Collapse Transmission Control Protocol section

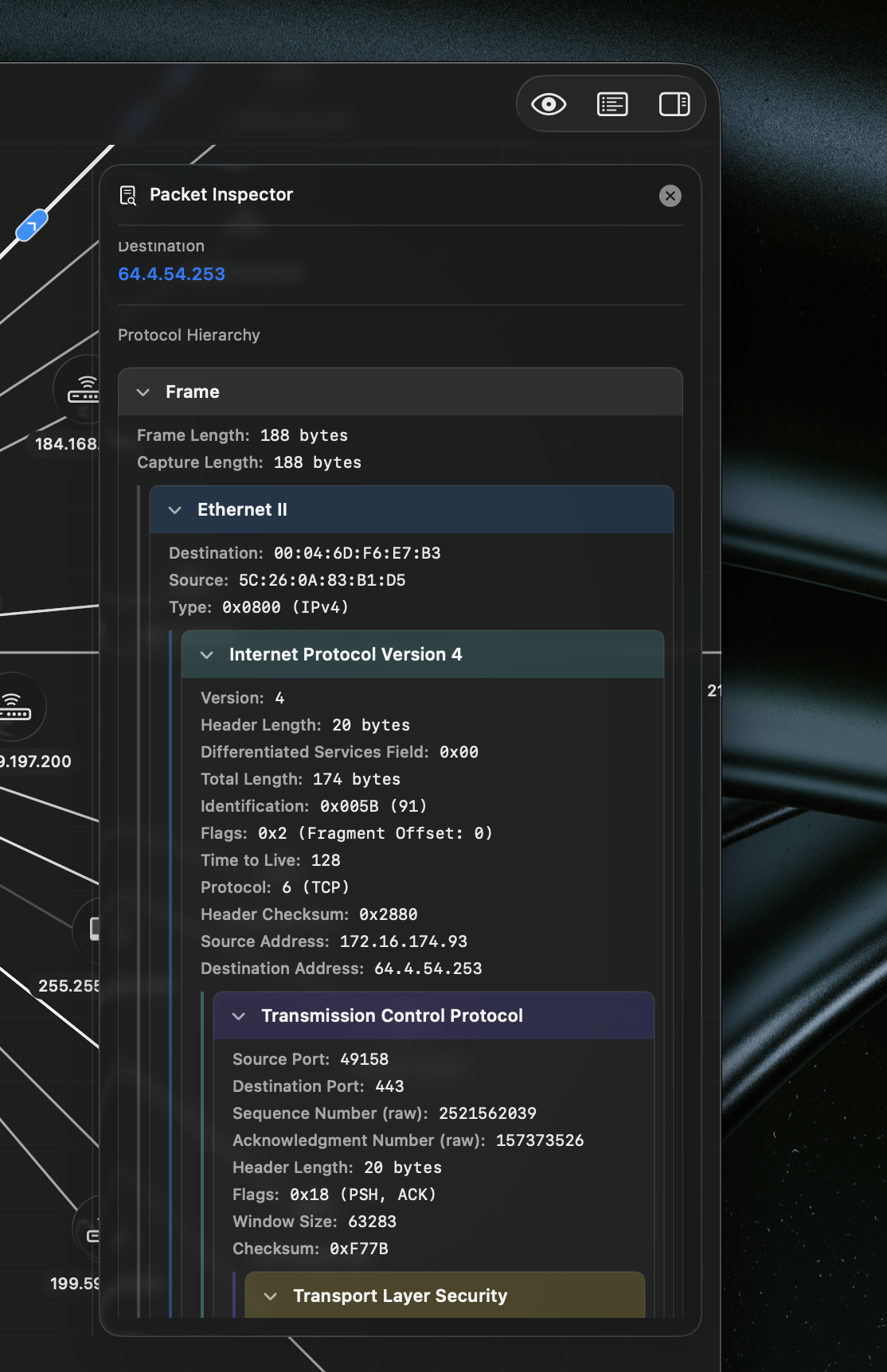pyautogui.click(x=239, y=1016)
